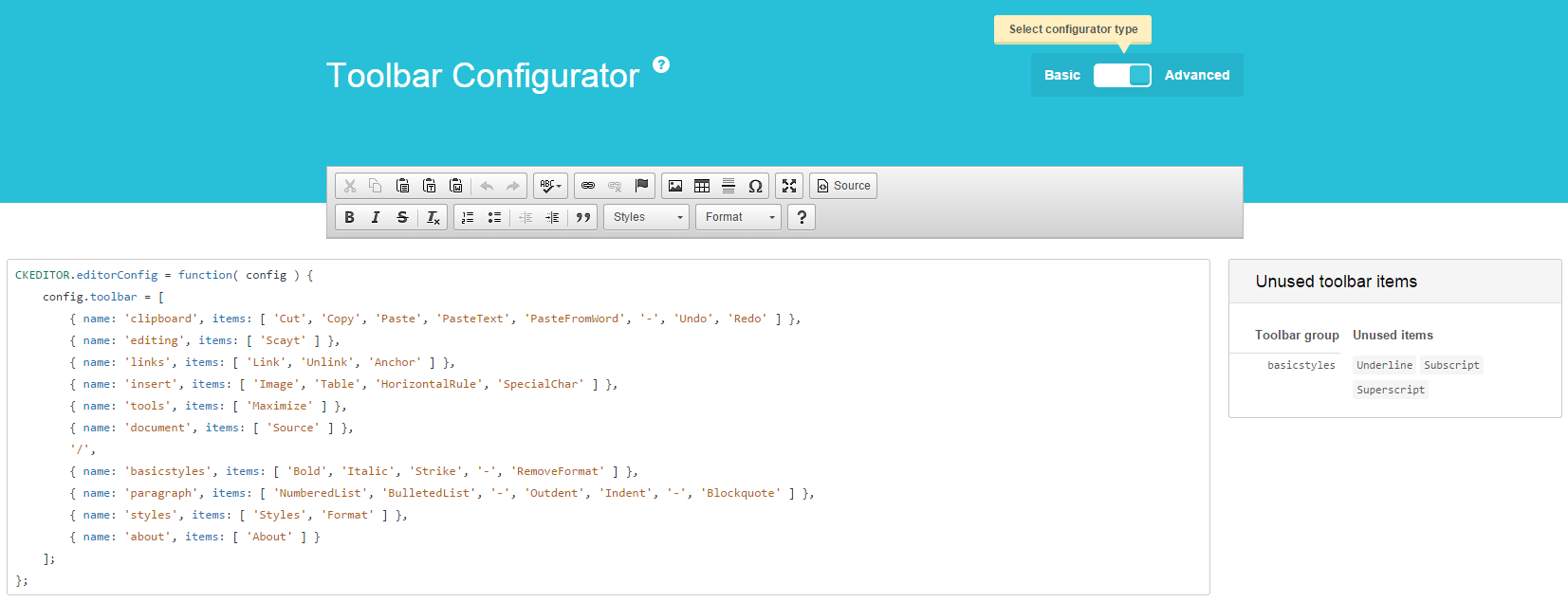The height and width of the screenshot is (602, 1568).
Task: Open the Styles dropdown
Action: coord(647,217)
